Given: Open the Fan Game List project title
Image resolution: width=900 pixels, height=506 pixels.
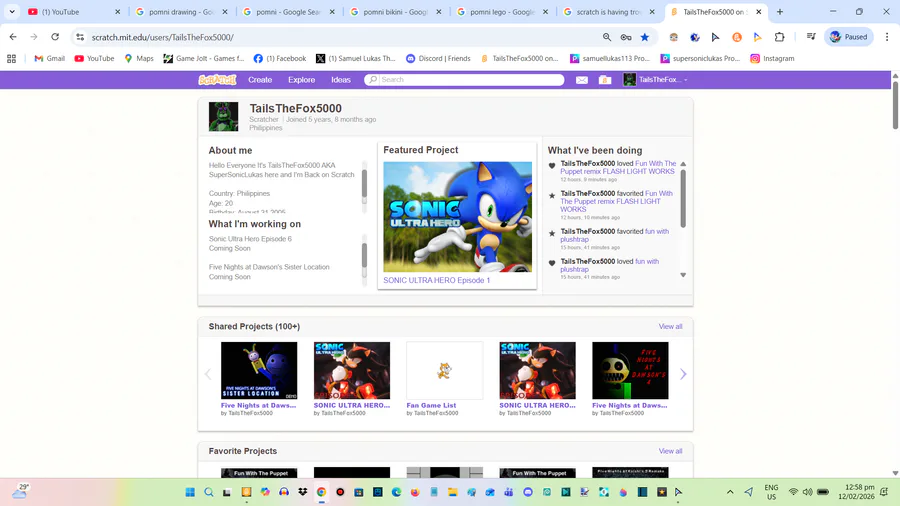Looking at the screenshot, I should click(431, 405).
